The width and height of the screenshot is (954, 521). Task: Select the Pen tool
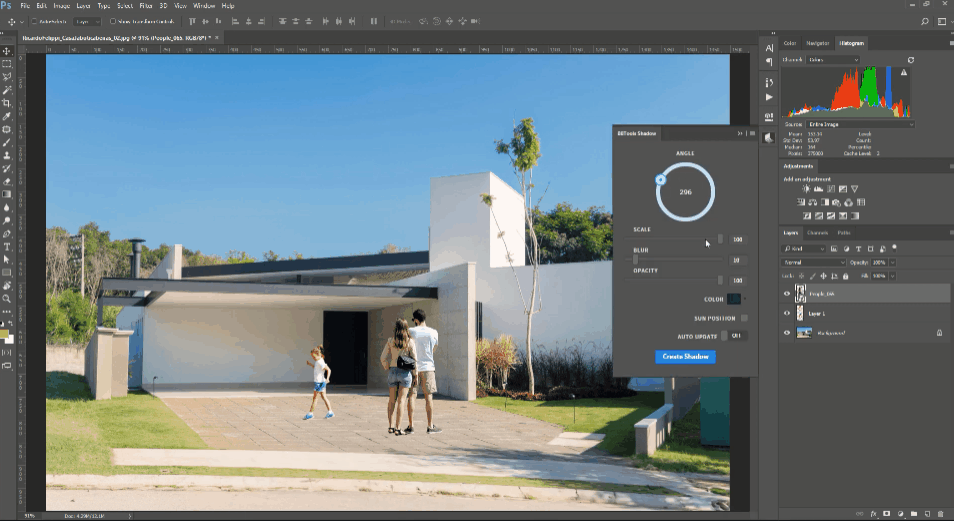click(x=7, y=234)
